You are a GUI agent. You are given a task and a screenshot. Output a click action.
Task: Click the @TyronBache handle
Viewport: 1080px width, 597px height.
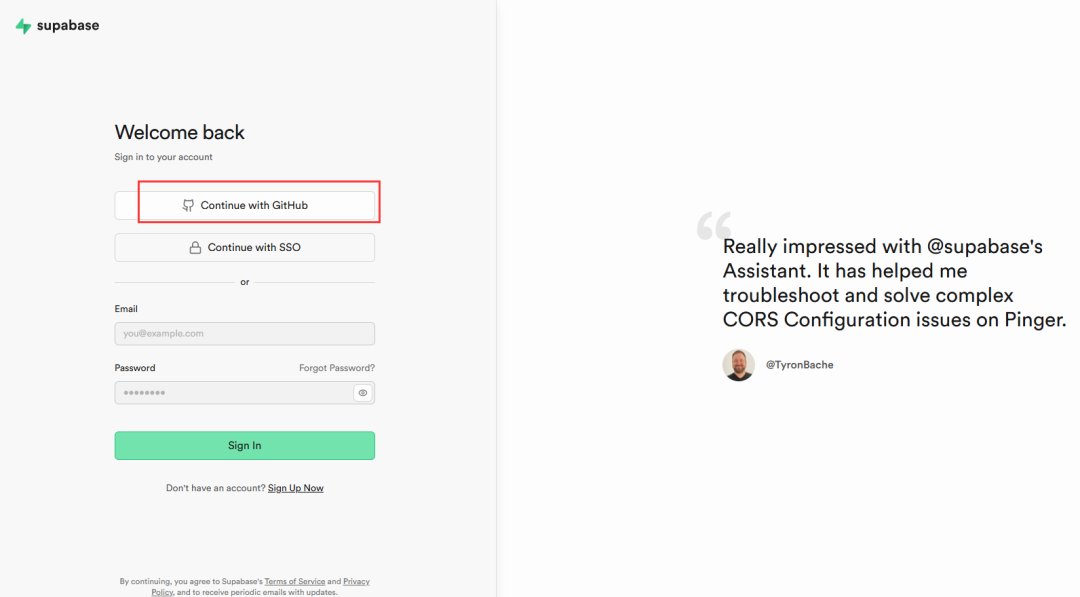(799, 365)
